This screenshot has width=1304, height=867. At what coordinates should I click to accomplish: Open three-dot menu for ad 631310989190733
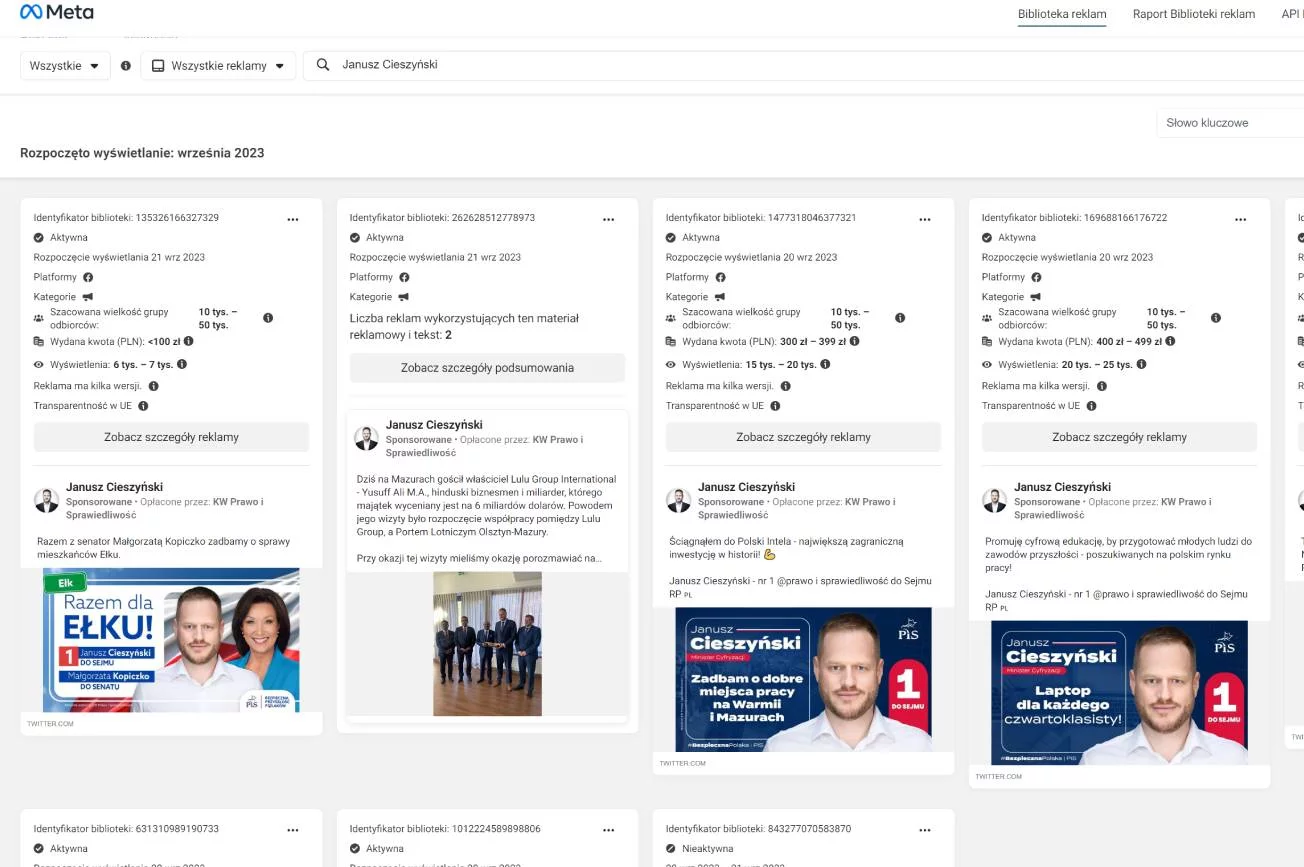293,829
